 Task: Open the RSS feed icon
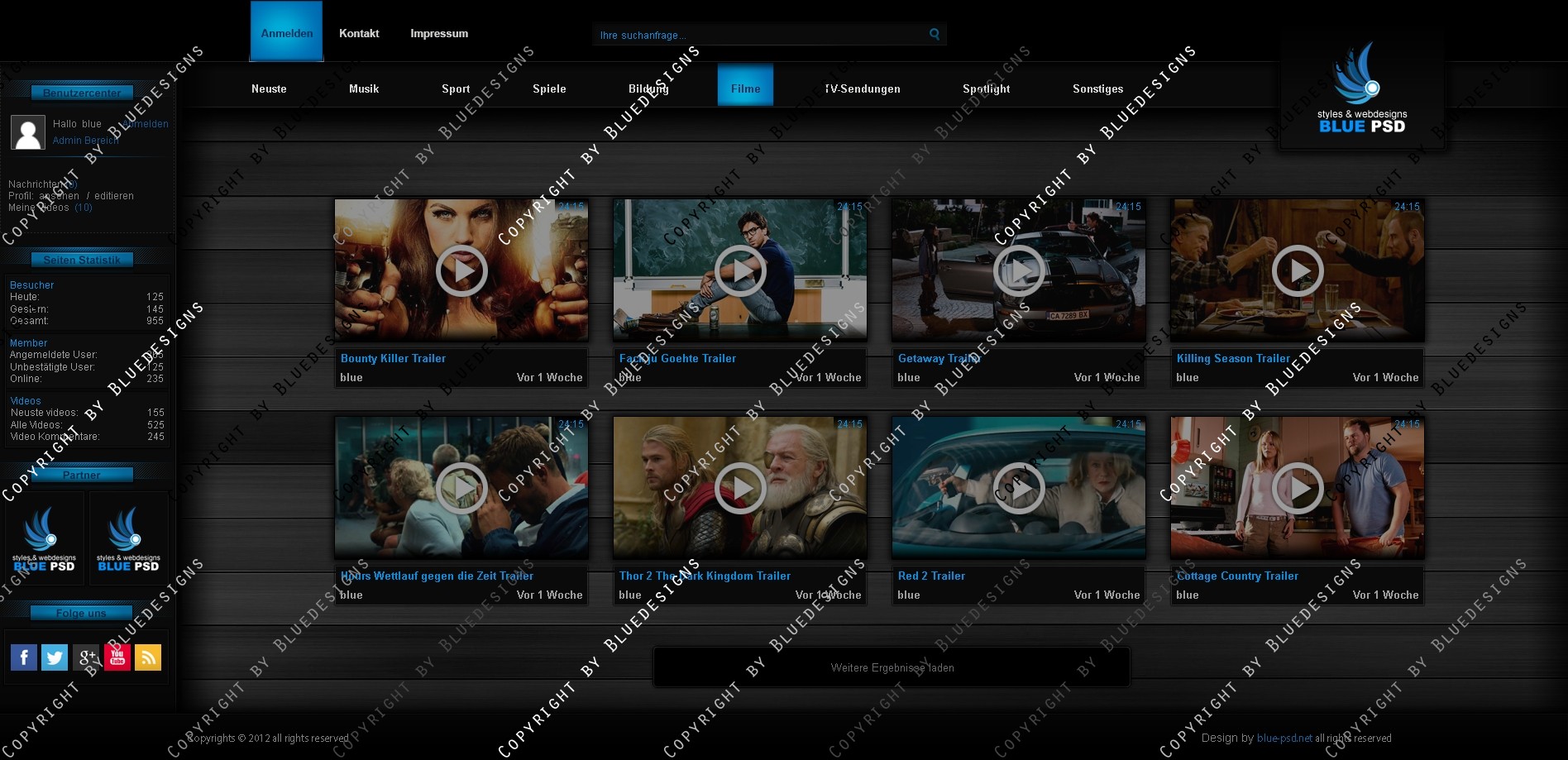(x=148, y=657)
